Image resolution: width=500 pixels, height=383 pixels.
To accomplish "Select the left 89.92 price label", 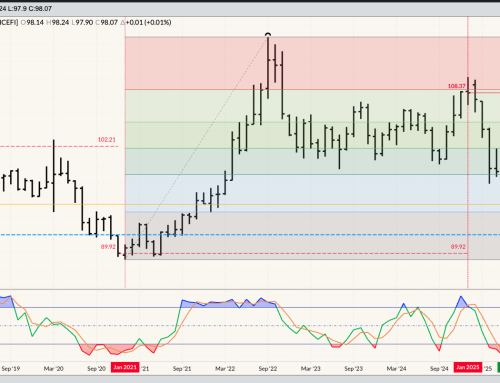I will 108,247.
